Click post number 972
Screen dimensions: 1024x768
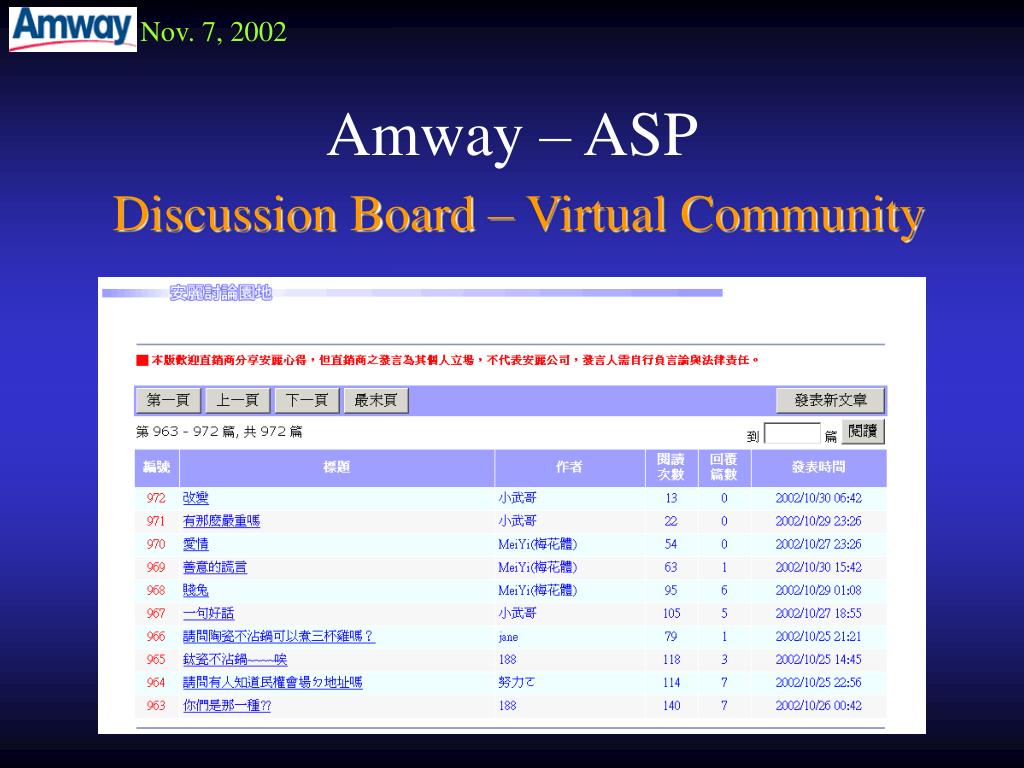coord(156,498)
